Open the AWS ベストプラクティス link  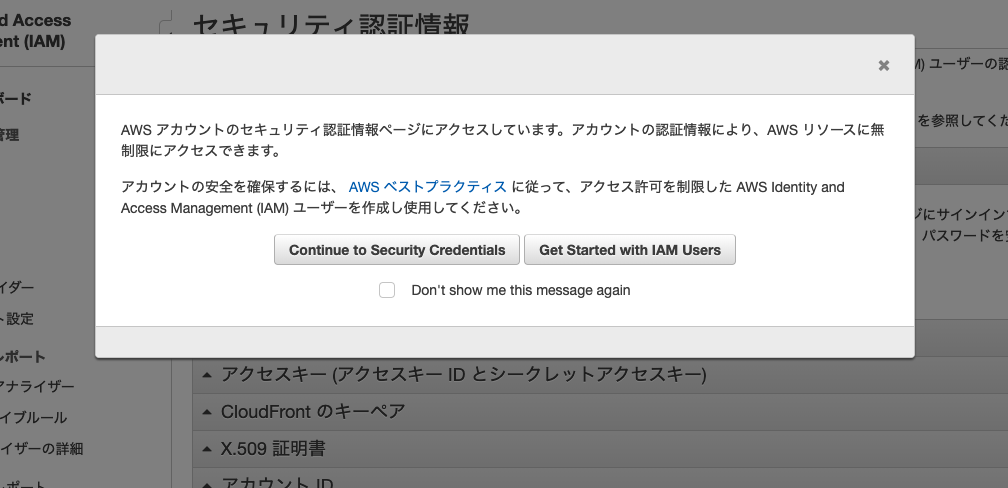coord(427,187)
